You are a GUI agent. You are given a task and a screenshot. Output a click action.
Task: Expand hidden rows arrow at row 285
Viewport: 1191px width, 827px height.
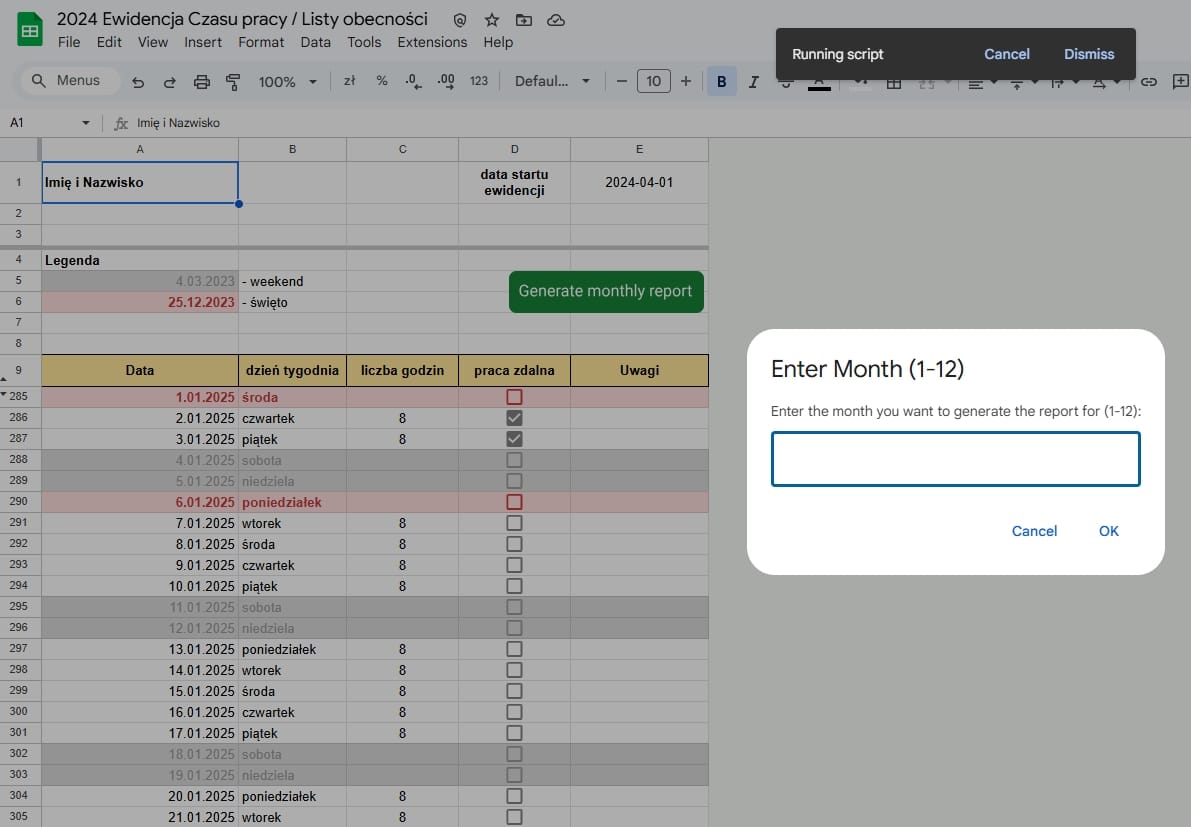click(5, 394)
